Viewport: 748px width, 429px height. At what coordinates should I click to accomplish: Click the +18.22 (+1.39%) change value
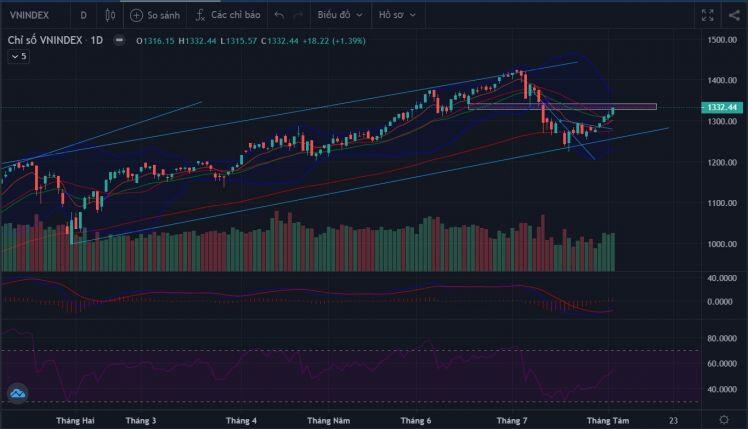pyautogui.click(x=334, y=41)
